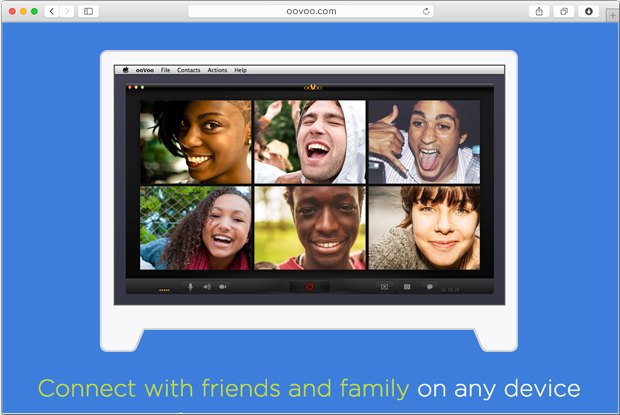Open the File menu
This screenshot has height=415, width=620.
pyautogui.click(x=165, y=70)
